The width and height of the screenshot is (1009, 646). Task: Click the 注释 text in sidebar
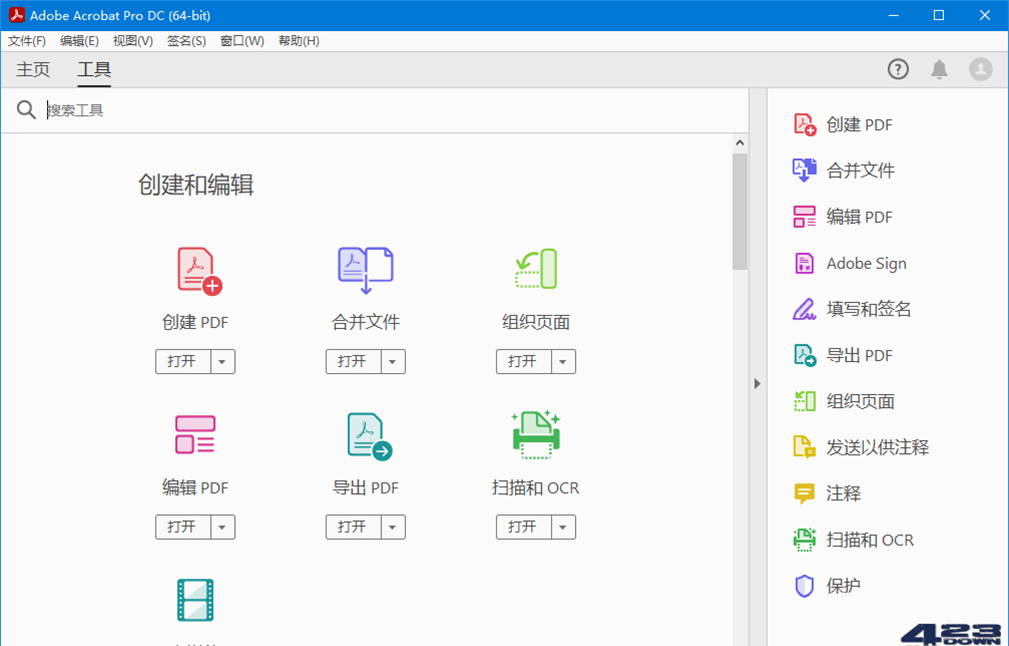point(844,494)
